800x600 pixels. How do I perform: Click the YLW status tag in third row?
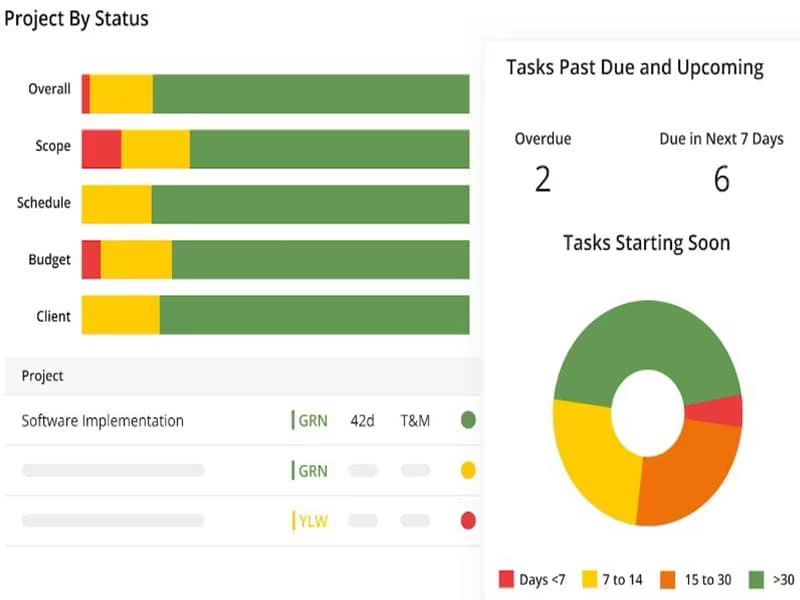coord(313,521)
